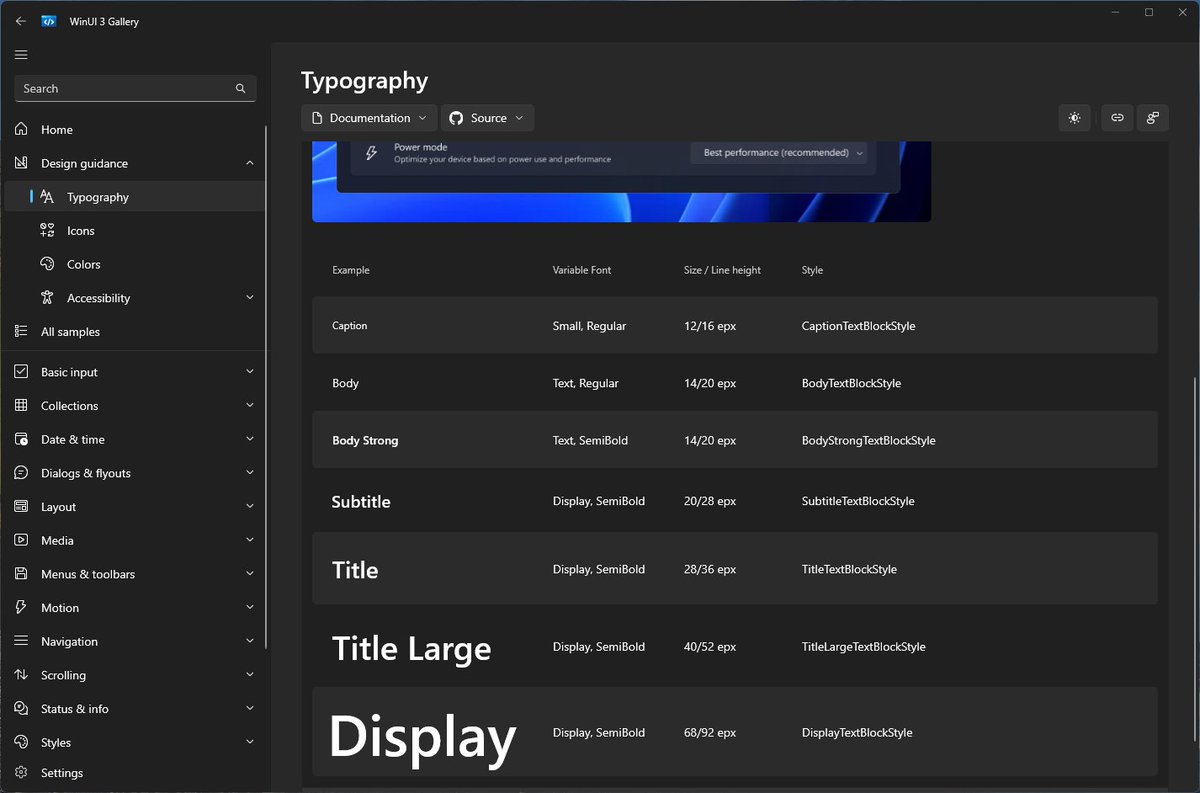
Task: Click the Styles palette icon
Action: (21, 742)
